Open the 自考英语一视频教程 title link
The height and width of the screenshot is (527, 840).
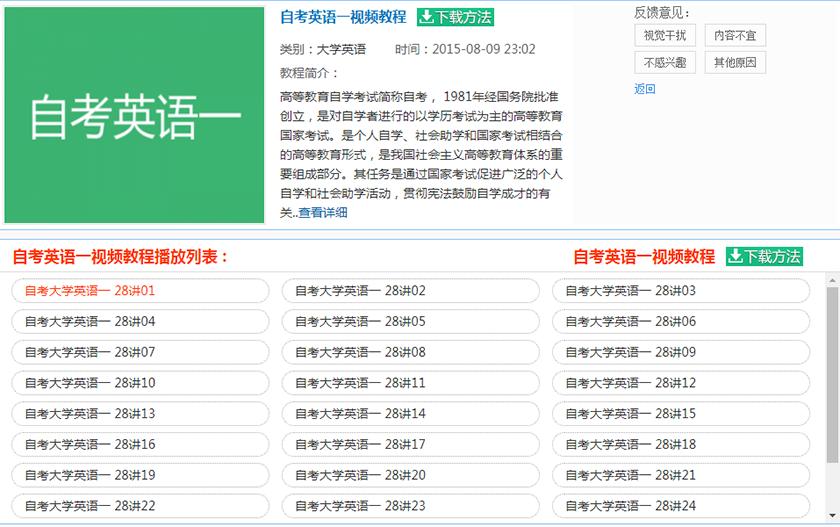[343, 17]
